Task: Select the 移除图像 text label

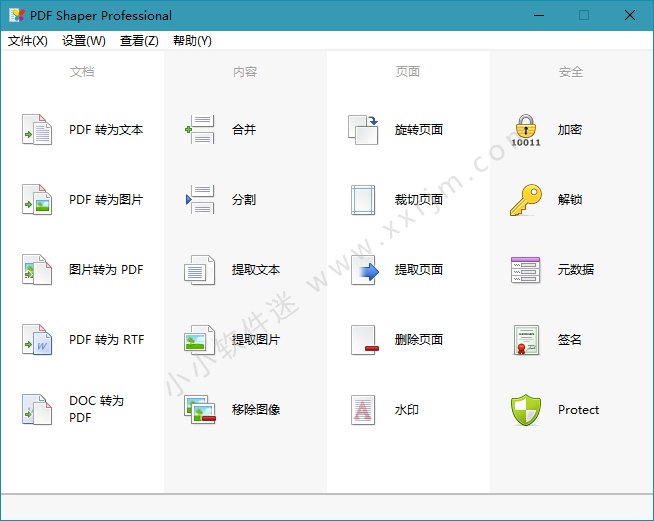Action: pos(256,410)
